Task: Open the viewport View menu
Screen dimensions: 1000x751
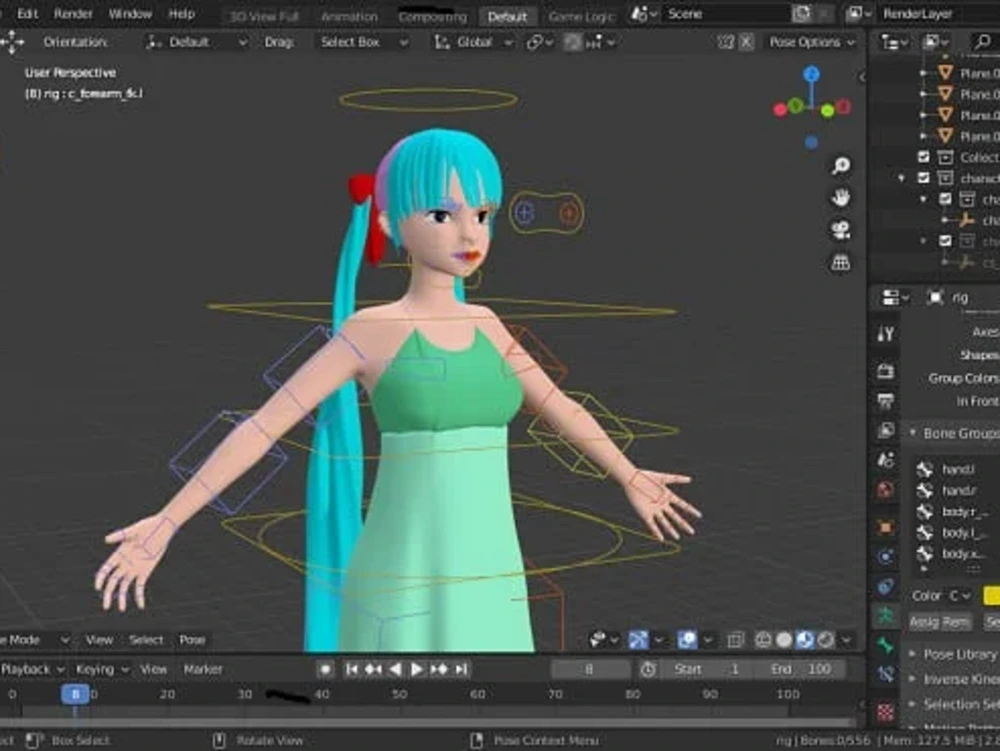Action: [99, 639]
